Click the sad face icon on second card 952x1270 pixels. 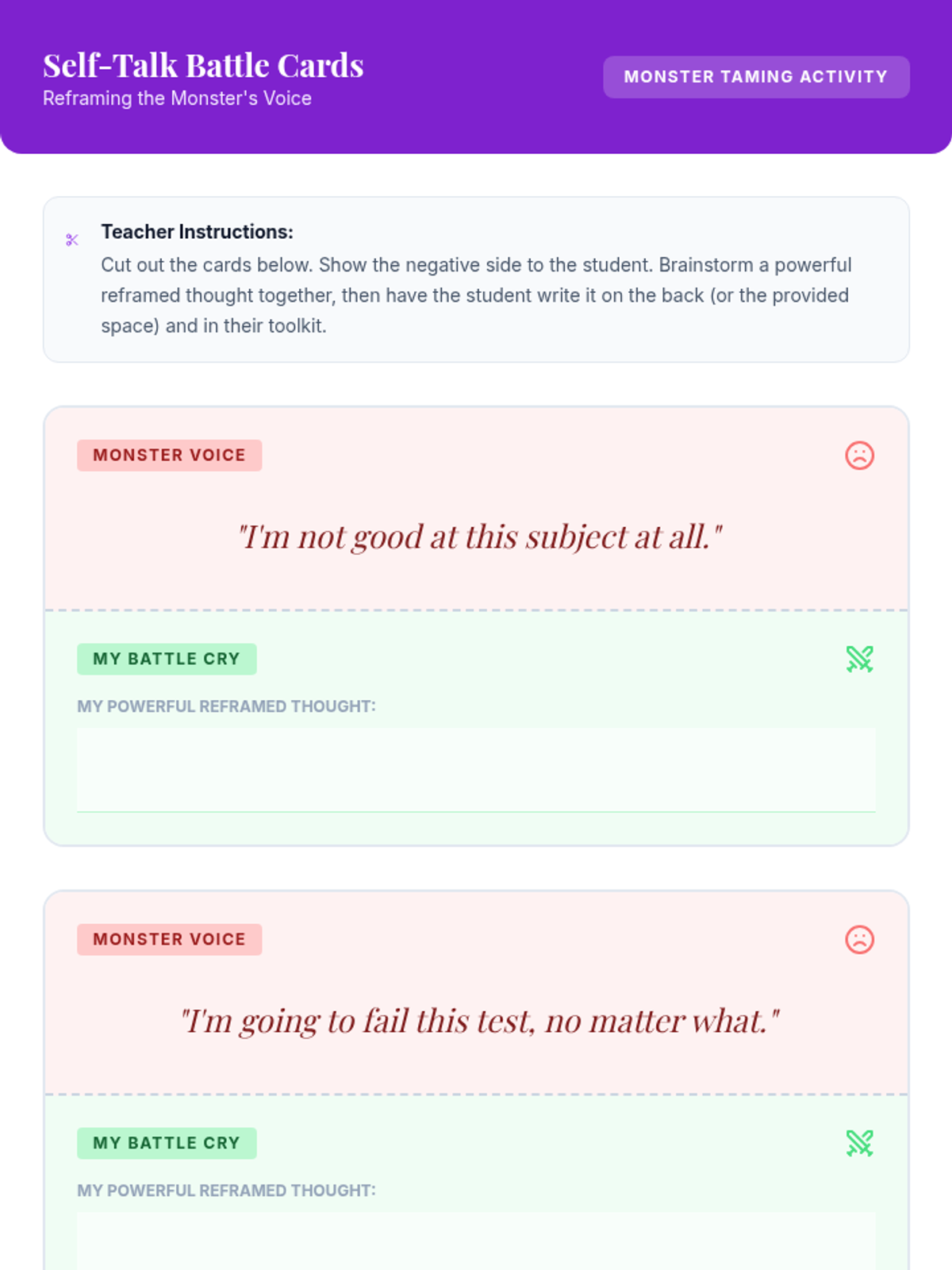pyautogui.click(x=859, y=940)
